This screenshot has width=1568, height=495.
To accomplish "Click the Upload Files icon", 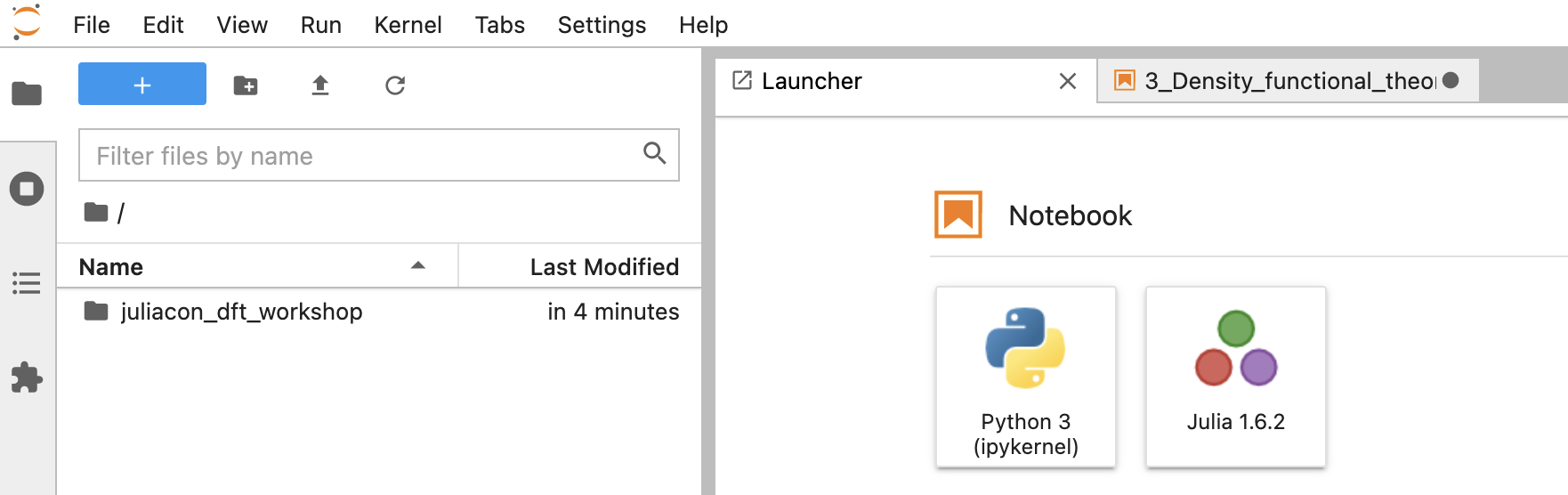I will [x=320, y=85].
